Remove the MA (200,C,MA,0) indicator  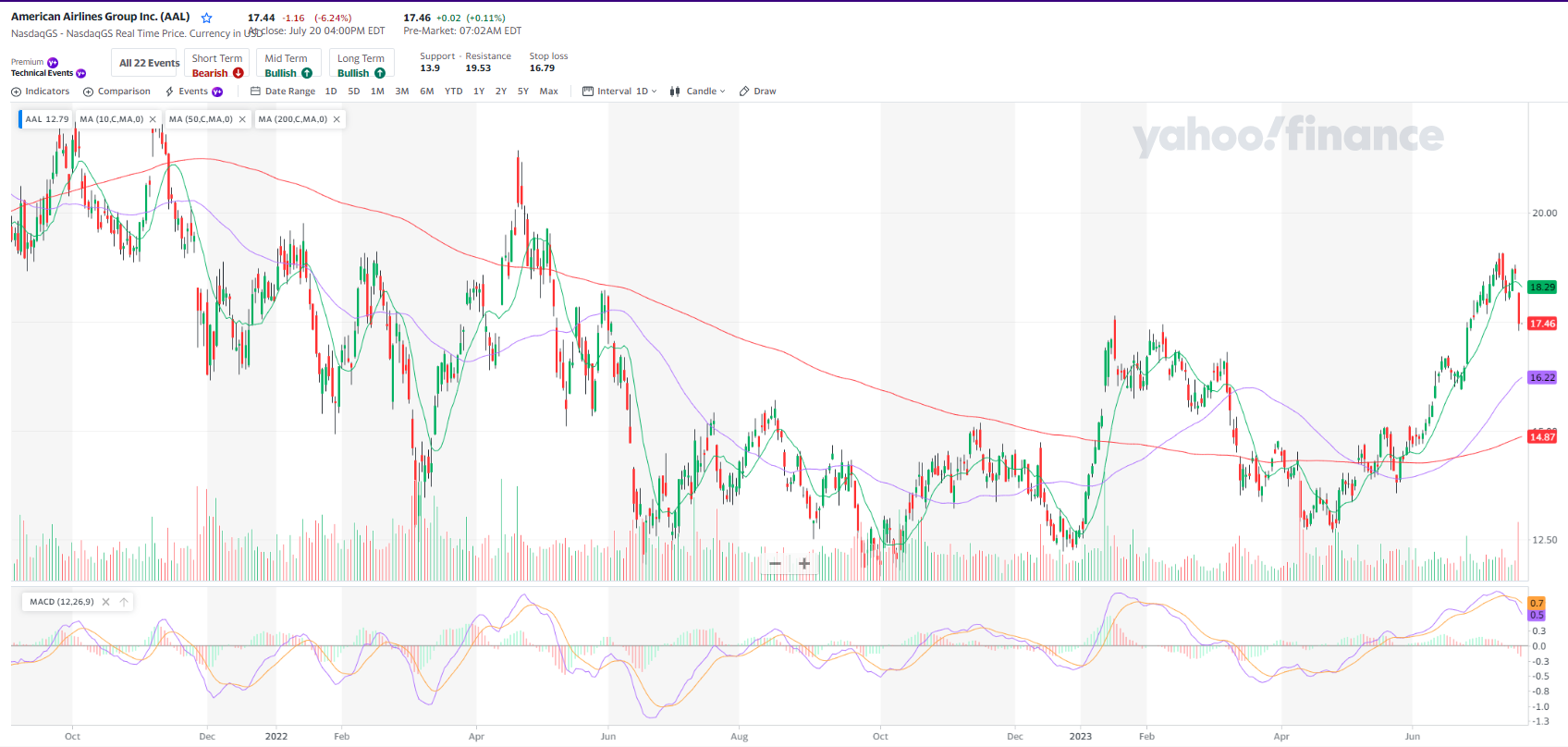click(x=337, y=119)
